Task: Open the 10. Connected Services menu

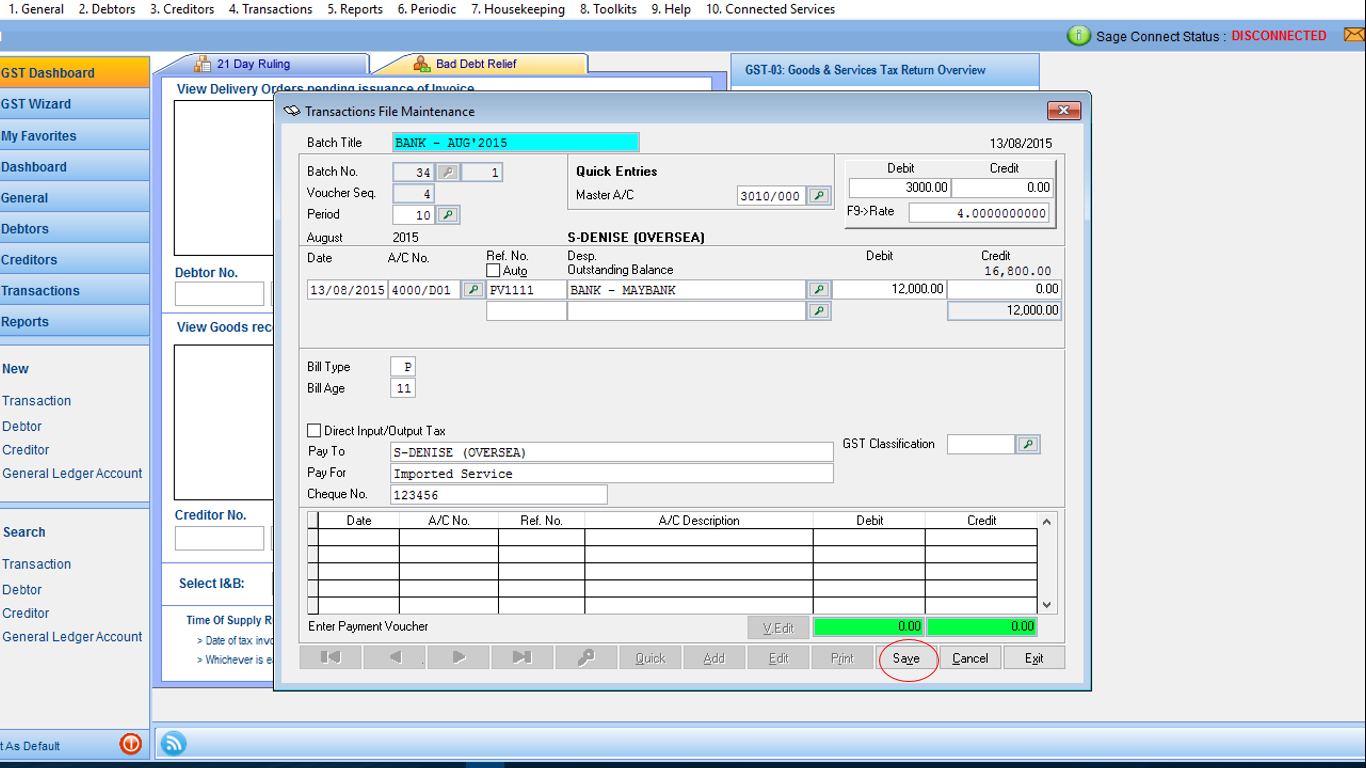Action: click(x=770, y=9)
